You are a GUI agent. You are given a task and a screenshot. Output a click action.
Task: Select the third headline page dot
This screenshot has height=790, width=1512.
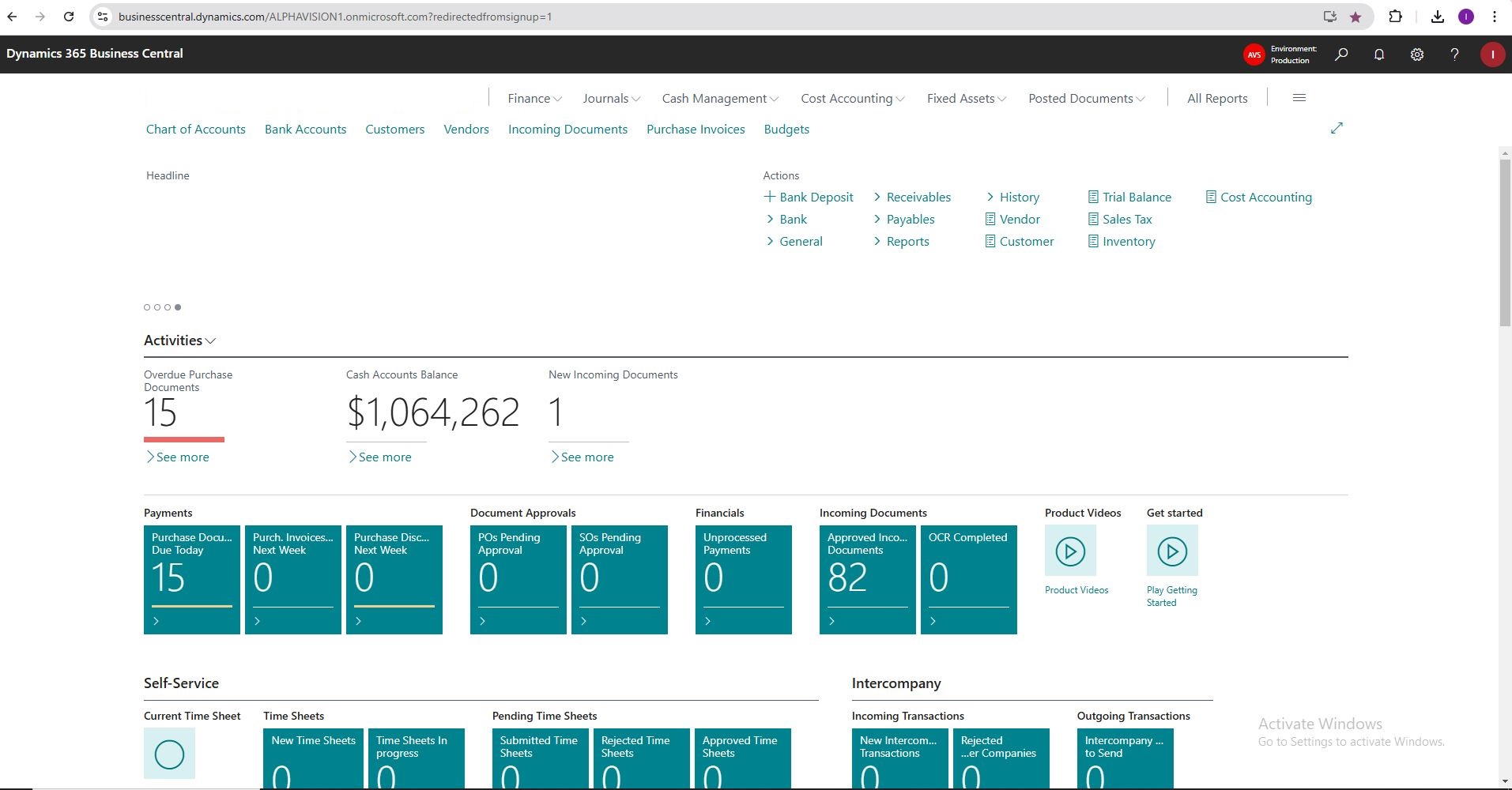coord(168,307)
